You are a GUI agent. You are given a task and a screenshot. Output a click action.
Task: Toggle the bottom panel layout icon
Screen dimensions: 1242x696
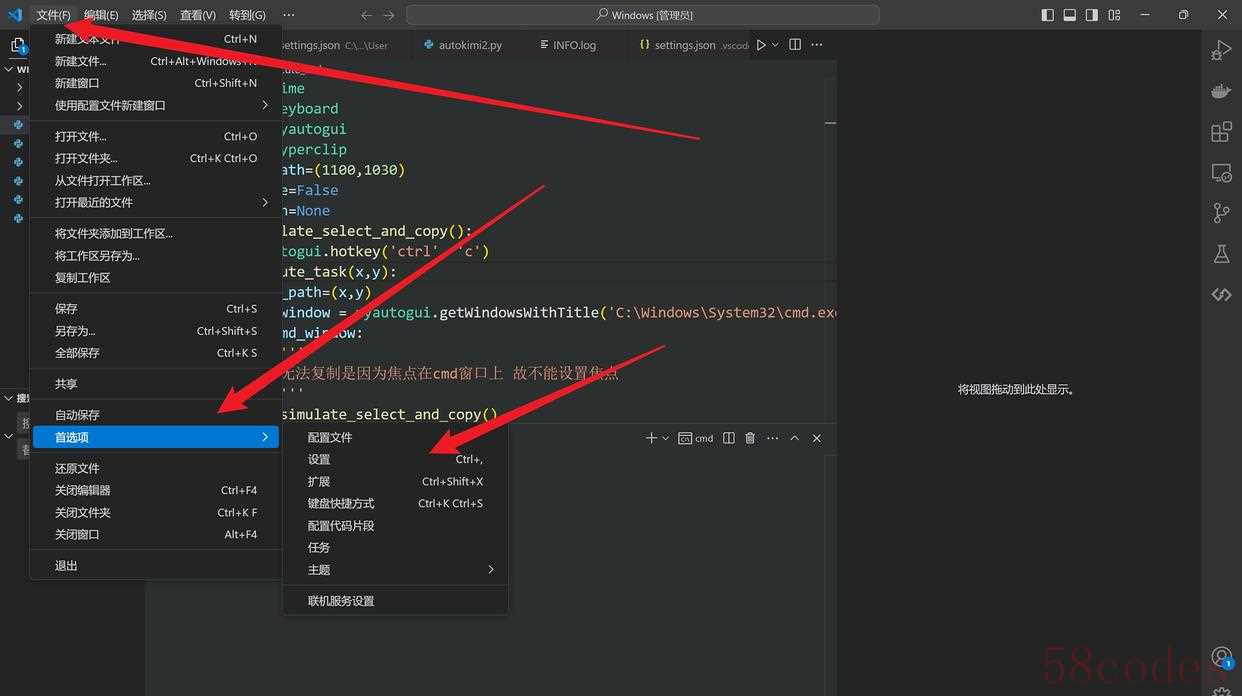pyautogui.click(x=1070, y=15)
